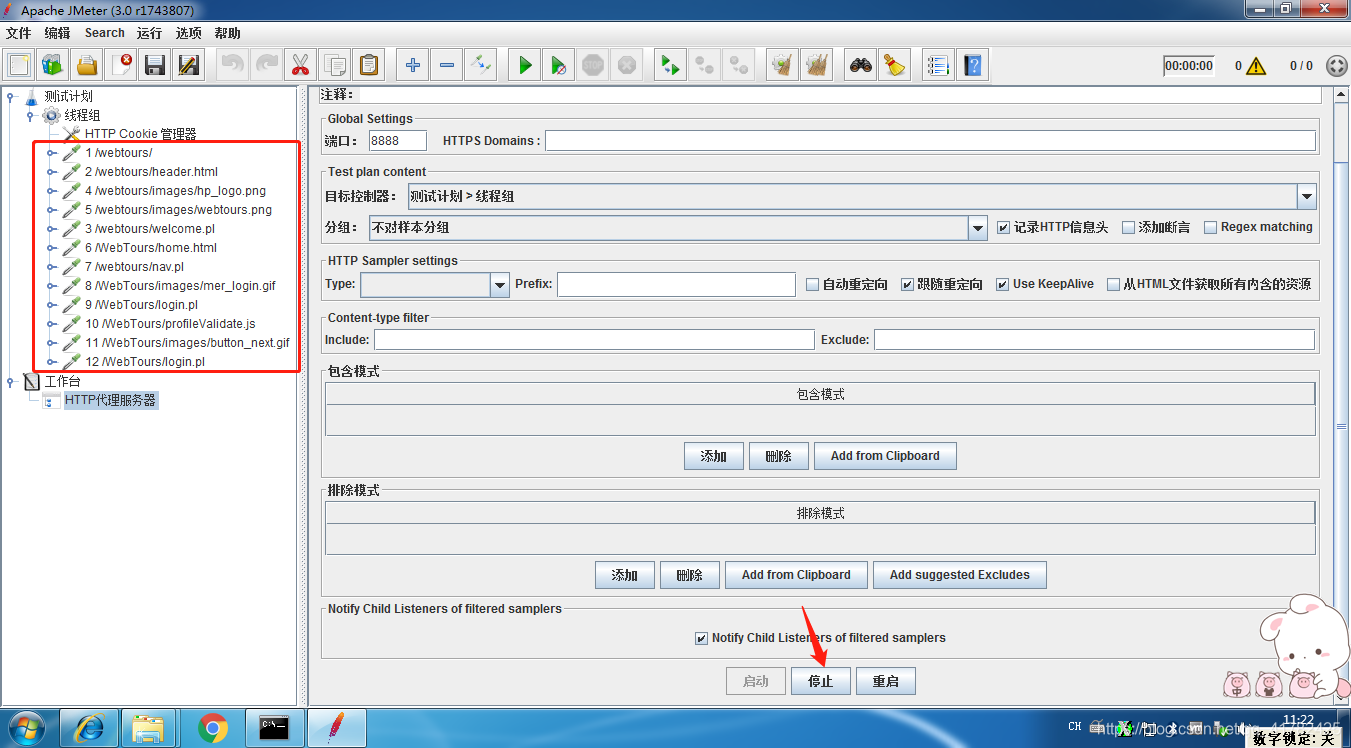Enable the Regex matching checkbox
1351x748 pixels.
(1210, 228)
